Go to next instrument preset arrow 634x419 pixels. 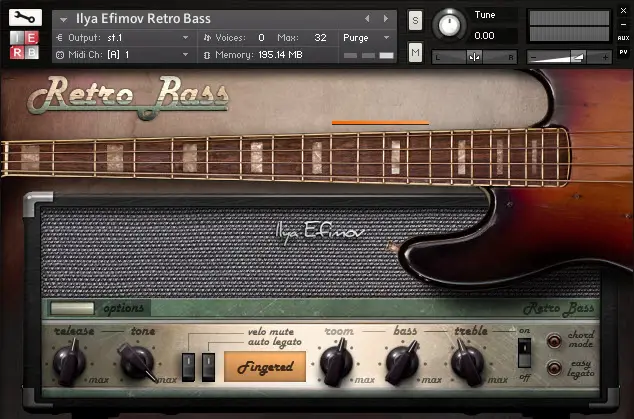[x=386, y=19]
